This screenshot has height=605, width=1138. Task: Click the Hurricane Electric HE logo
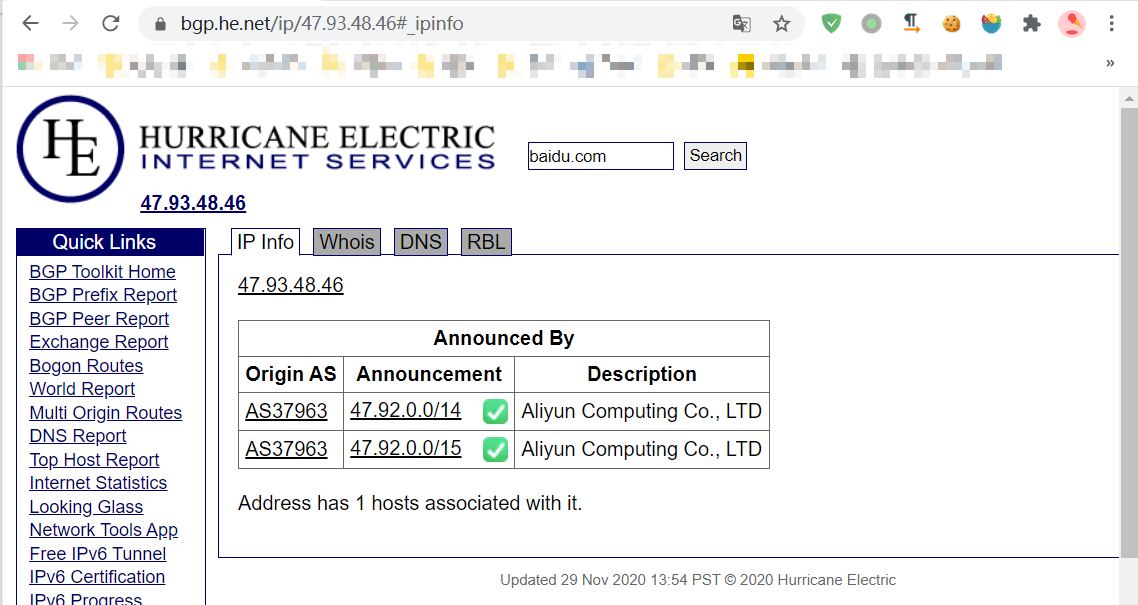point(70,149)
